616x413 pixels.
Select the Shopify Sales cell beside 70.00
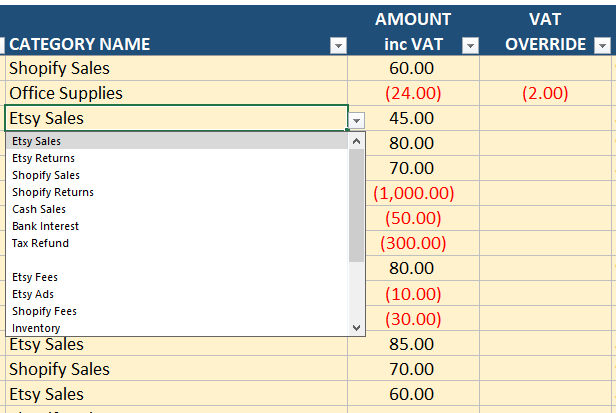(176, 369)
